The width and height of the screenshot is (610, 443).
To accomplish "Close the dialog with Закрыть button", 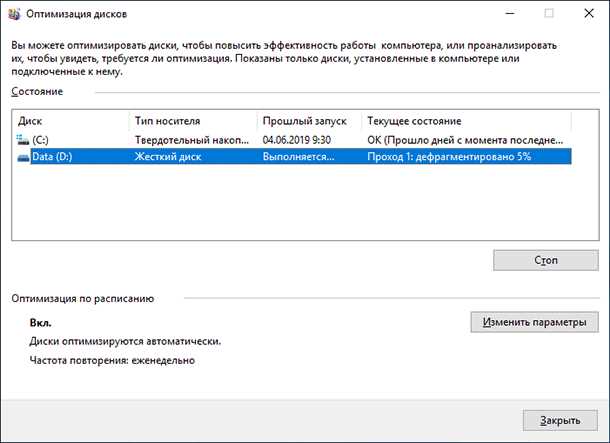I will click(x=560, y=420).
